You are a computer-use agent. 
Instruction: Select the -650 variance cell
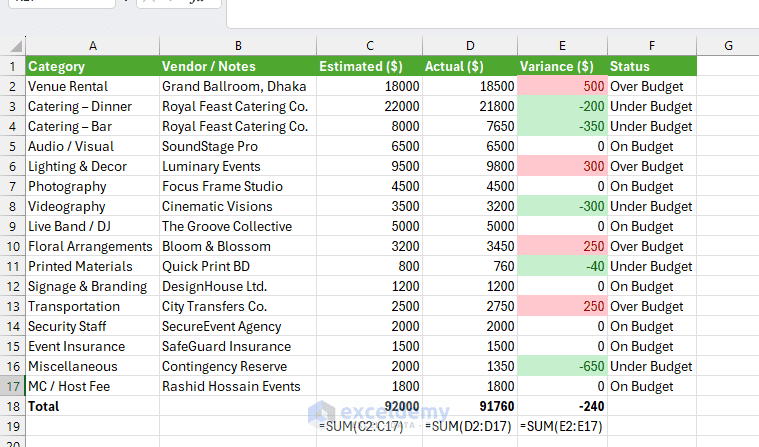(x=562, y=367)
